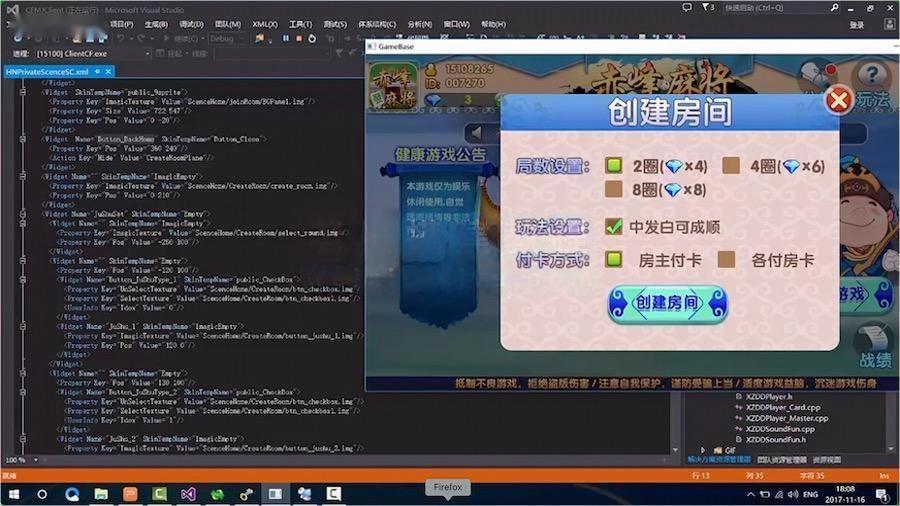900x506 pixels.
Task: Select the 2圈 round option
Action: coord(614,166)
